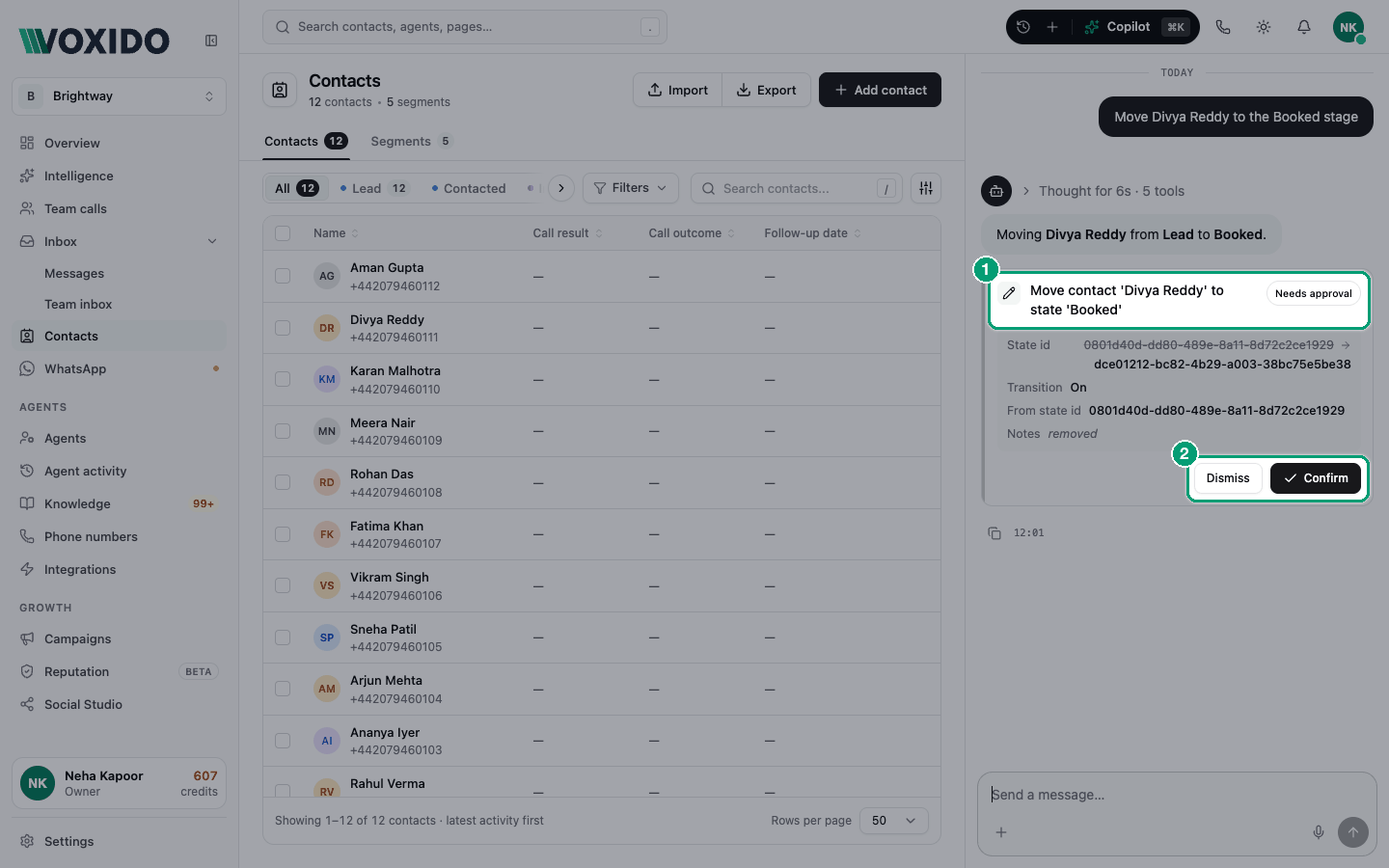Focus the global search field
This screenshot has width=1389, height=868.
(465, 27)
